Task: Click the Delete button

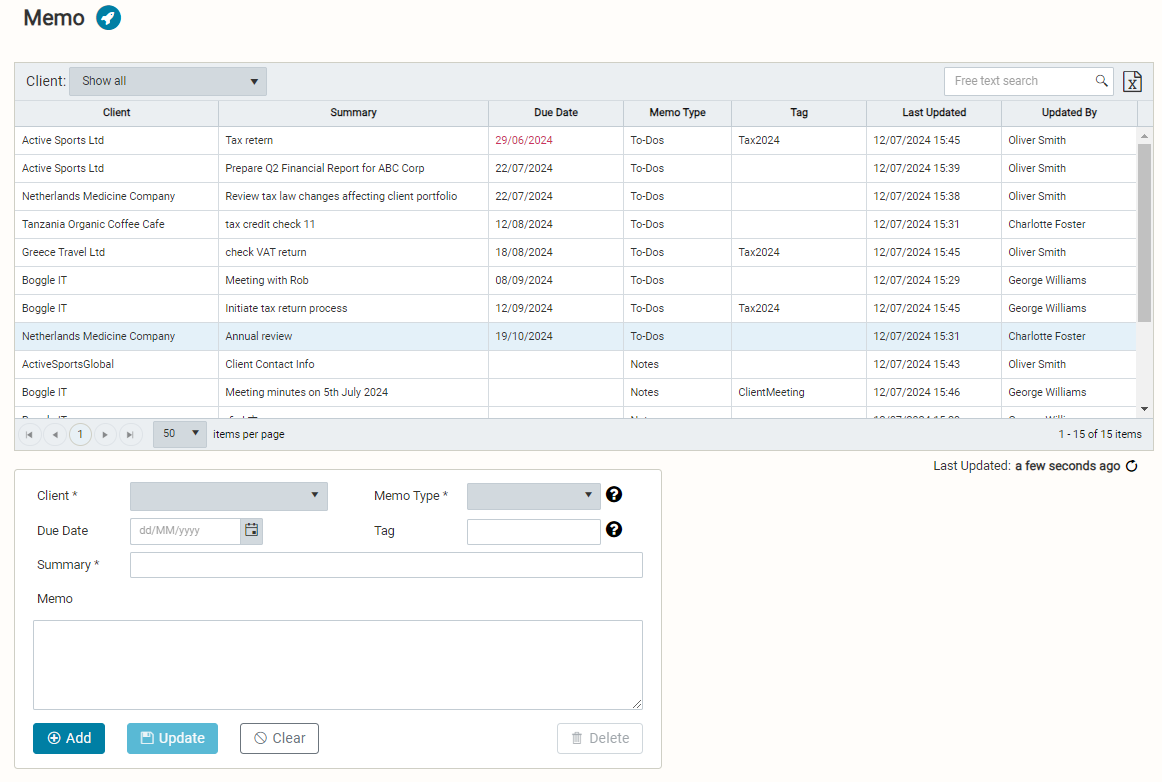Action: pyautogui.click(x=600, y=738)
